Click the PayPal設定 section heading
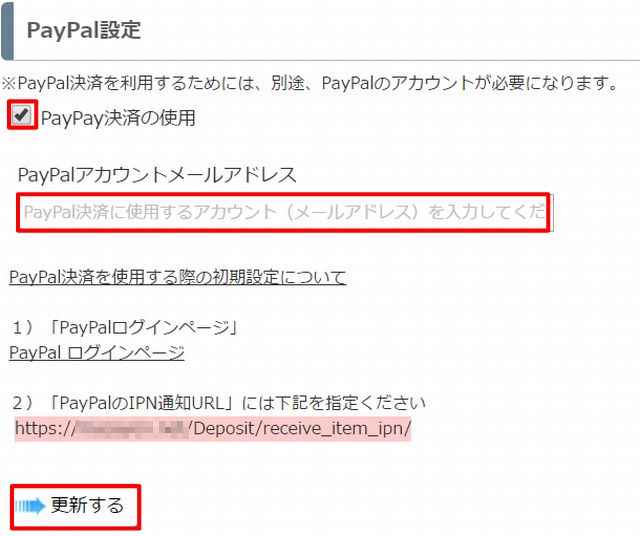 pos(84,30)
